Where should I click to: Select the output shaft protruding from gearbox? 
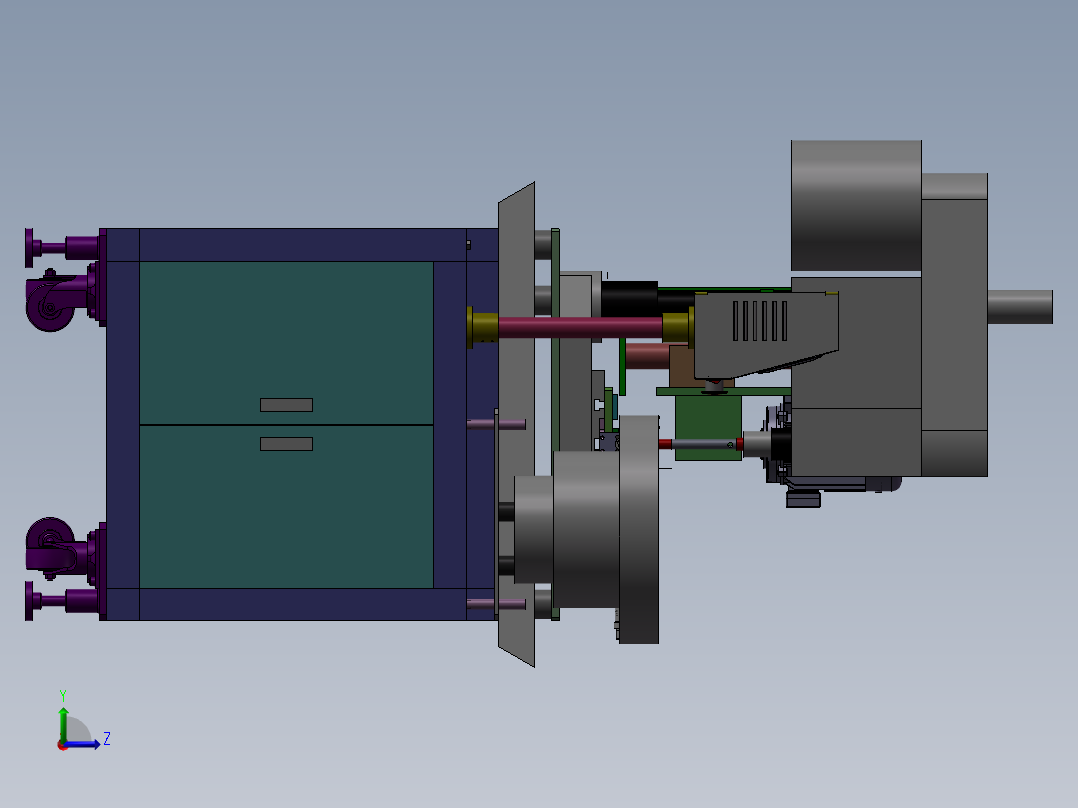point(1020,307)
